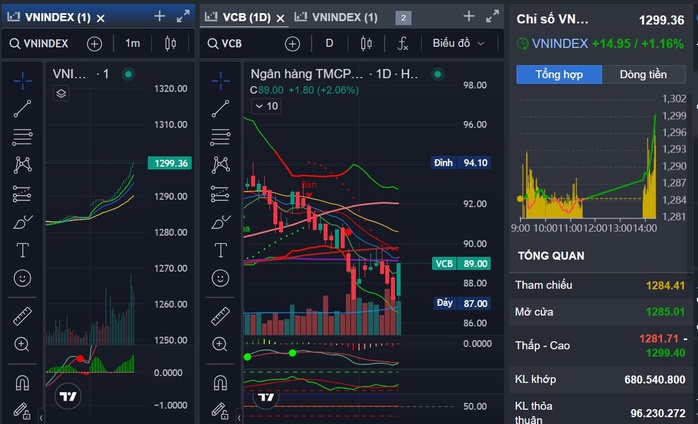
Task: Click Mở cửa value 1285.01
Action: 666,312
